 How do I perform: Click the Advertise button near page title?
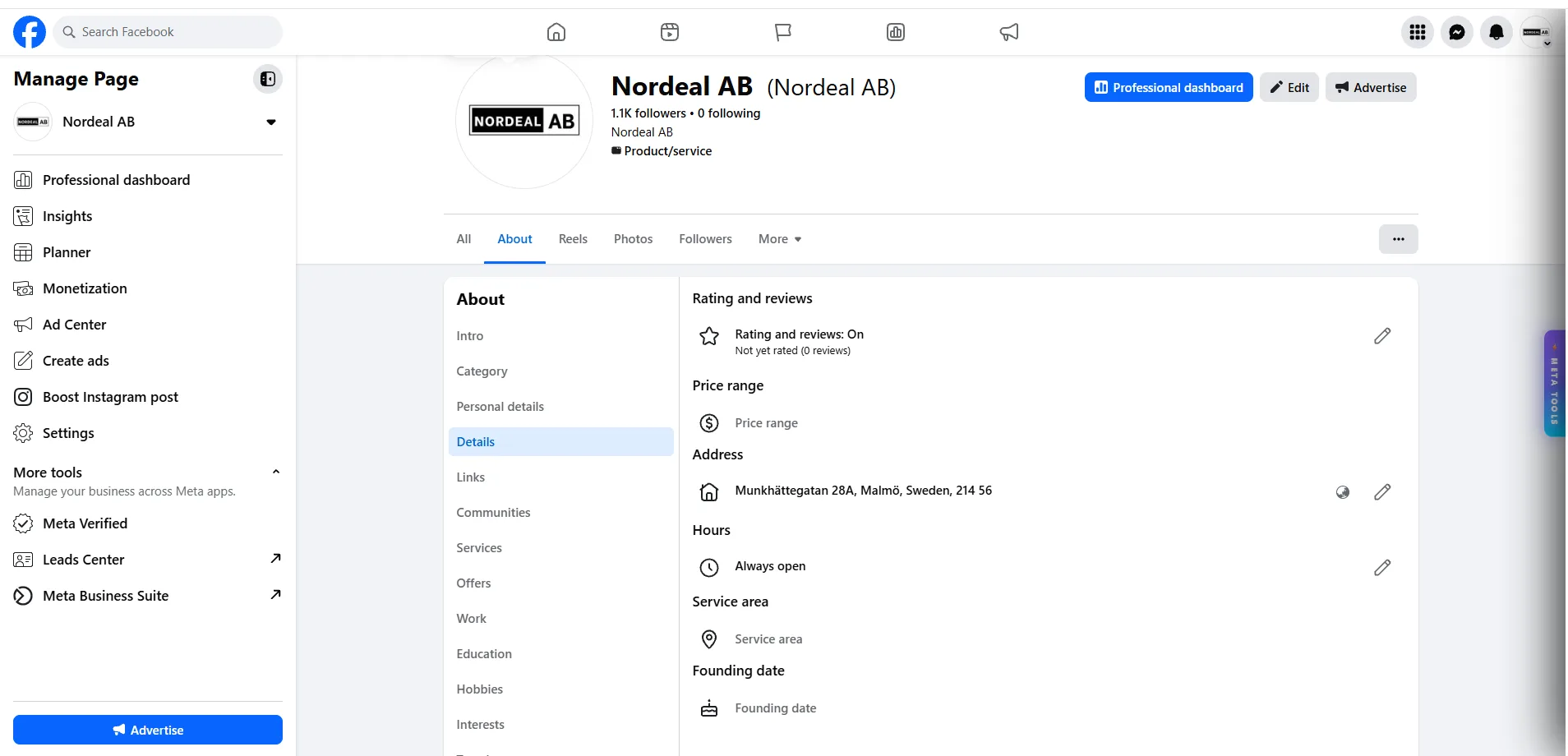(x=1371, y=87)
